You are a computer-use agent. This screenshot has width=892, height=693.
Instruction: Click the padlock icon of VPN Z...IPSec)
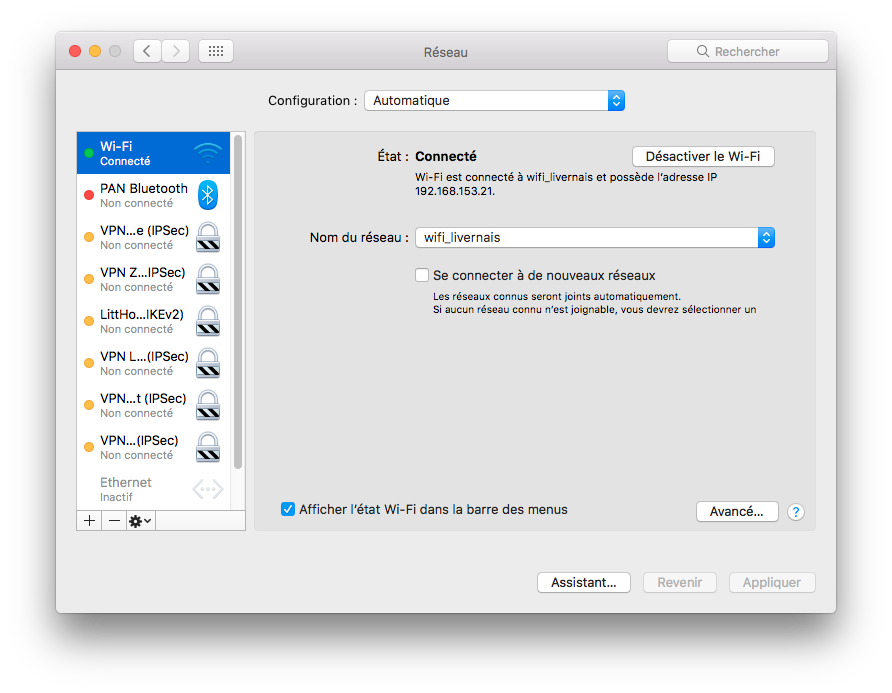point(208,279)
